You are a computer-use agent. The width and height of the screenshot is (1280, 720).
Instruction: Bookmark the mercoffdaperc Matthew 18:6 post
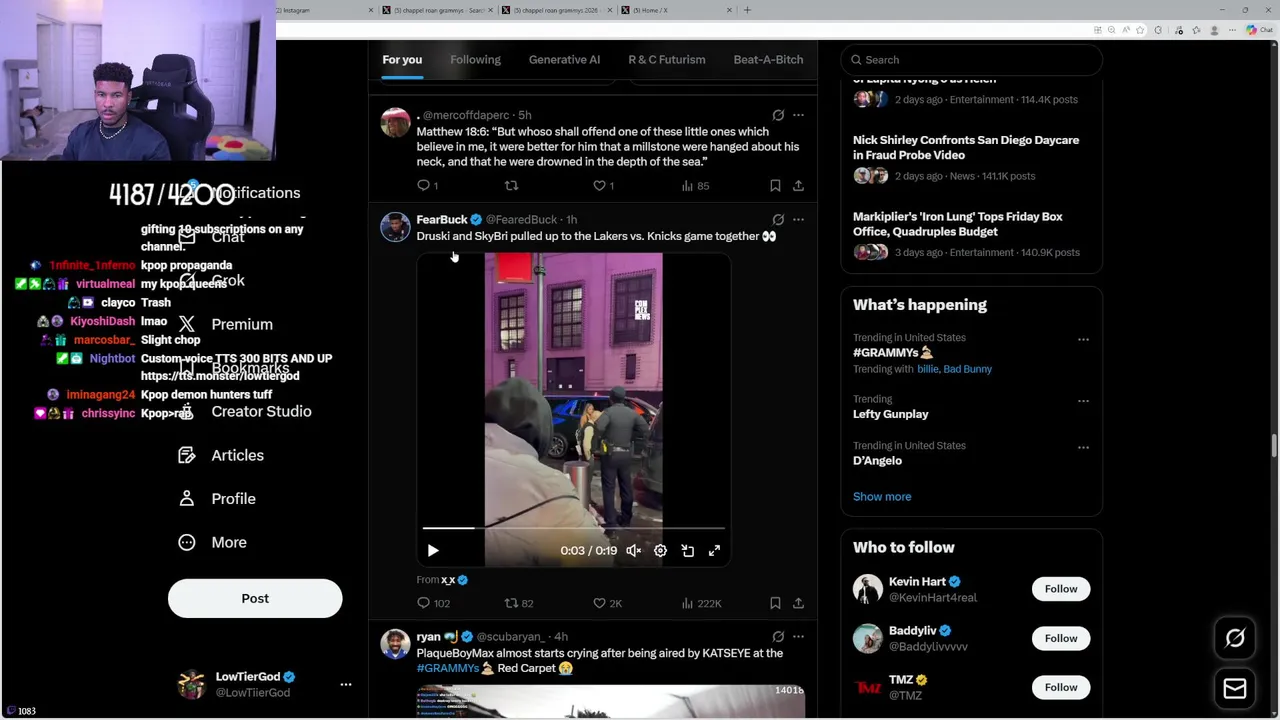point(775,185)
